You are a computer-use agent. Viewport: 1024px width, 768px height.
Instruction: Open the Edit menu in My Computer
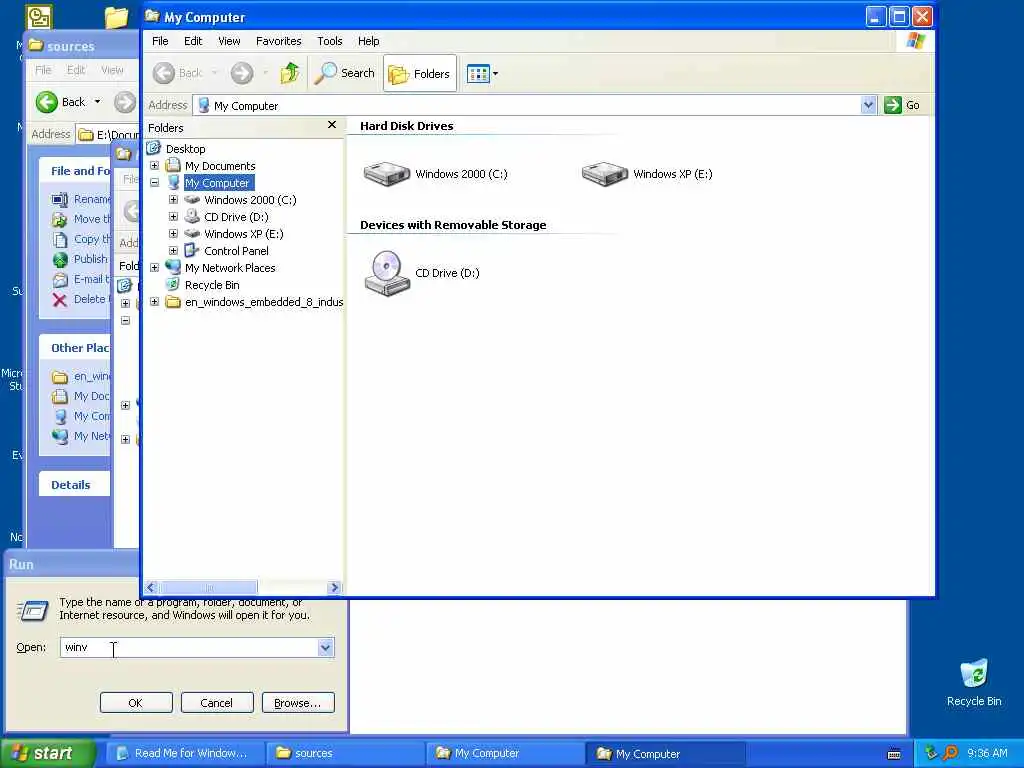click(x=193, y=41)
